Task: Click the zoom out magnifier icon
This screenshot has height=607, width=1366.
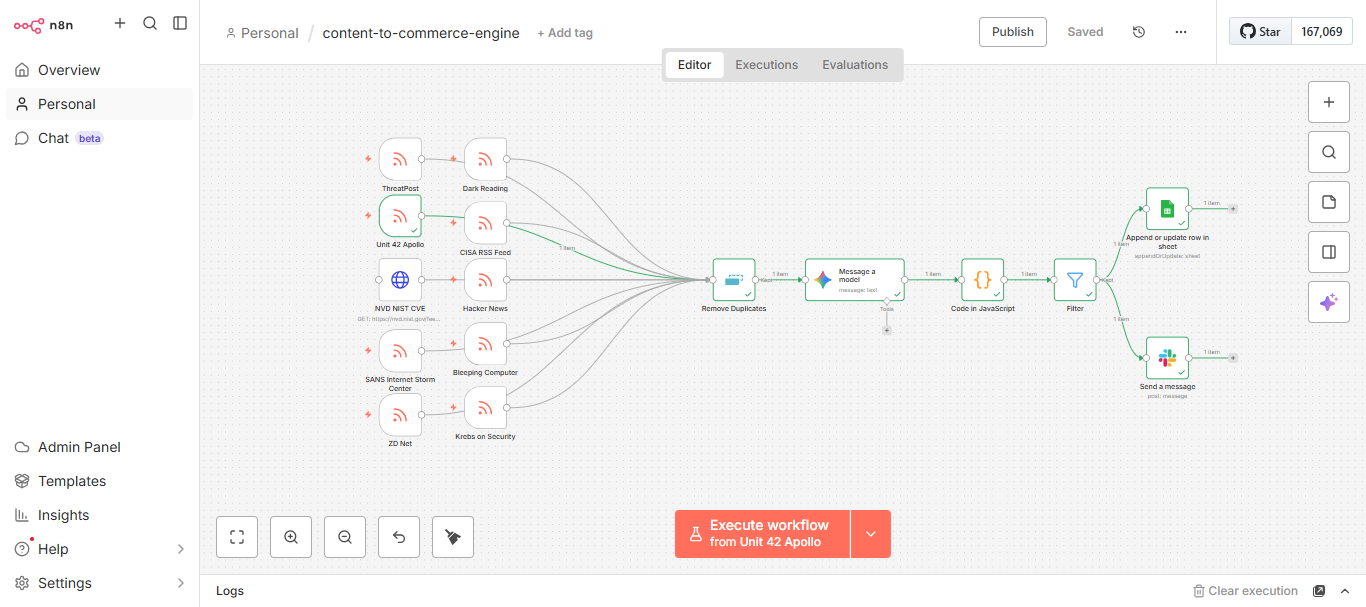Action: pos(345,537)
